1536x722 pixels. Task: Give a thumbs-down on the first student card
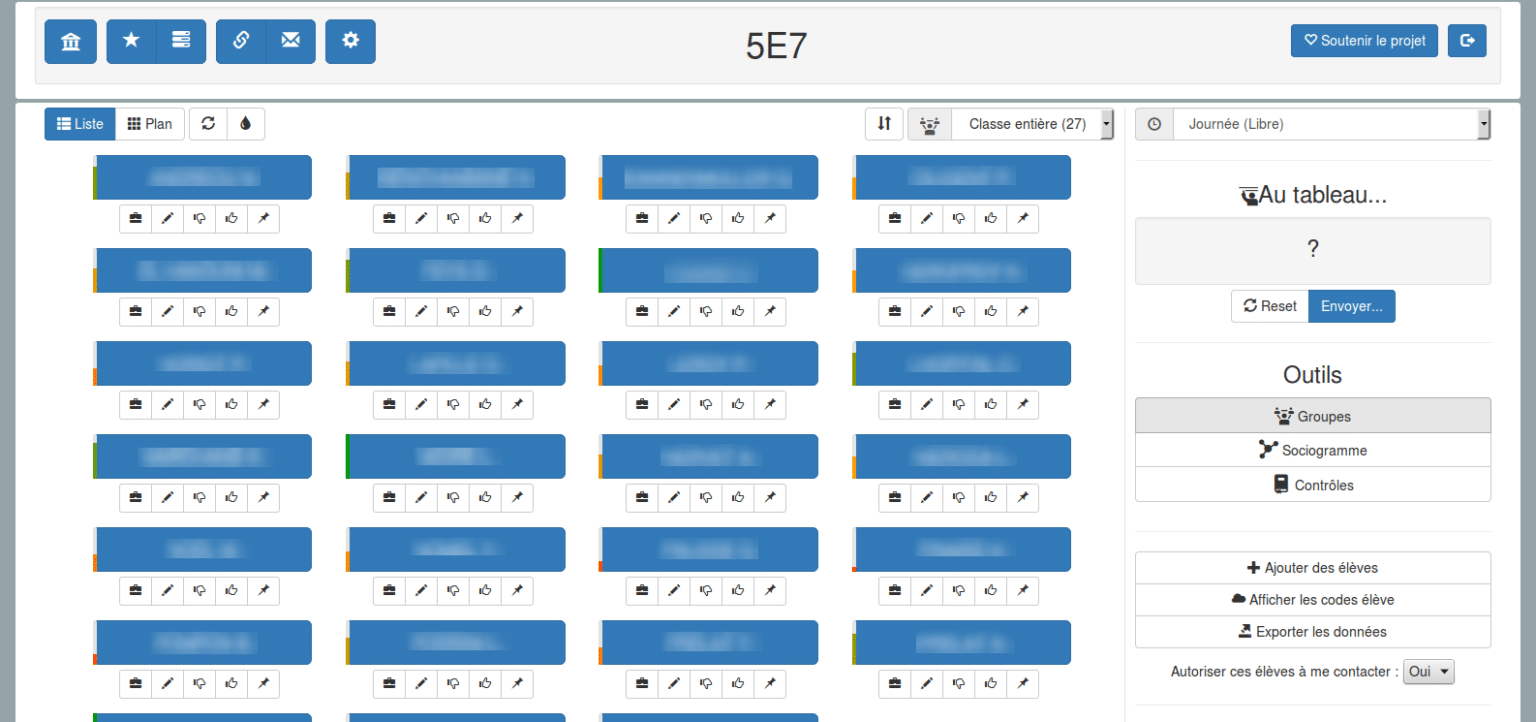(x=199, y=218)
